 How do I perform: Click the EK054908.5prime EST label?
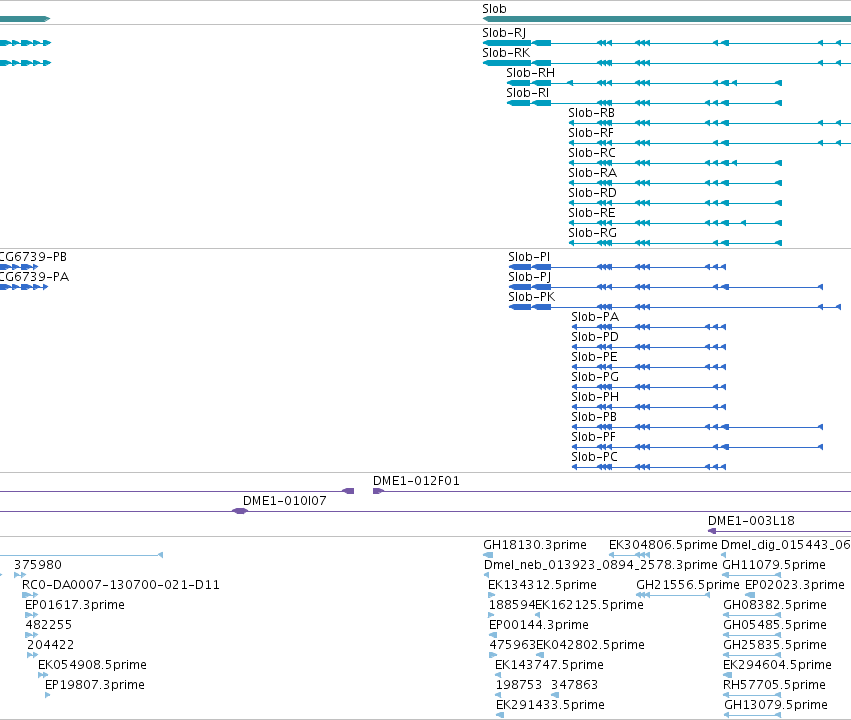(92, 666)
